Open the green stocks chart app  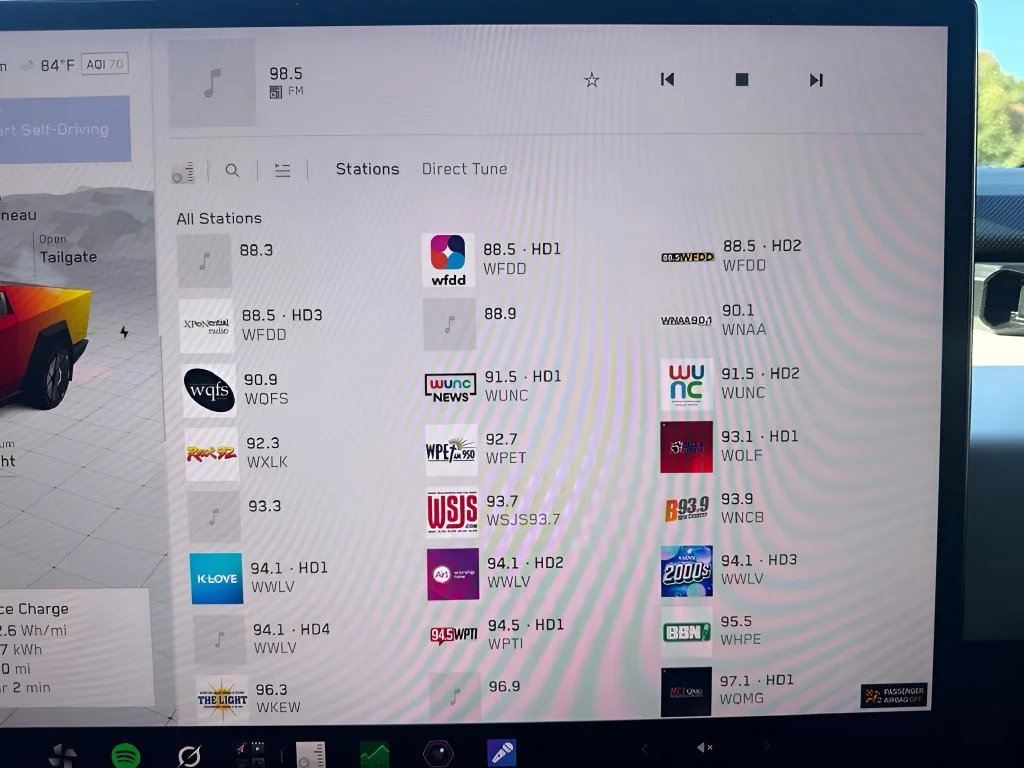(374, 754)
